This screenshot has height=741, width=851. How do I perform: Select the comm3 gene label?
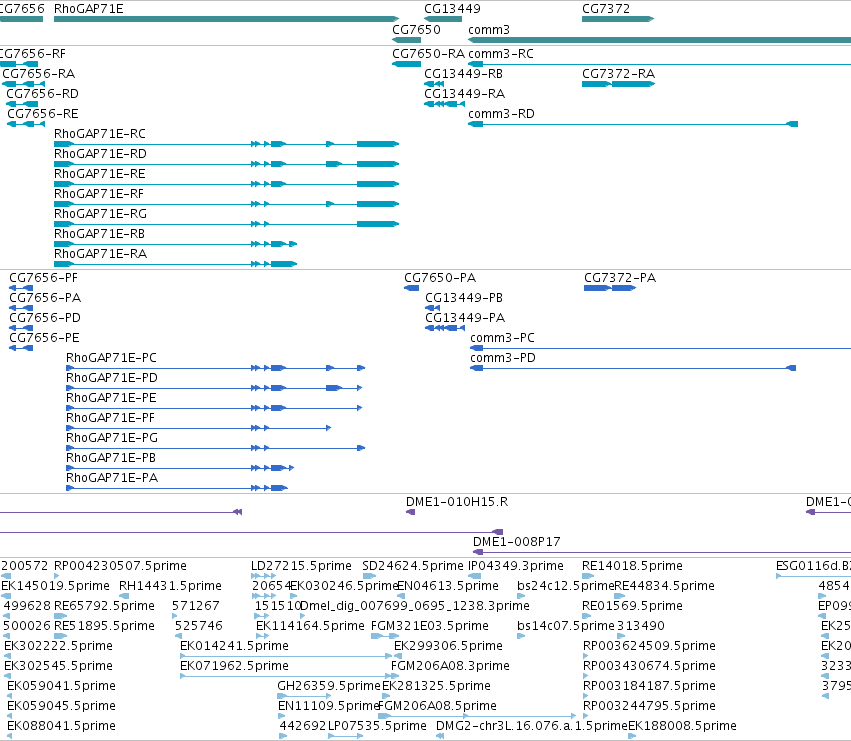pyautogui.click(x=488, y=29)
